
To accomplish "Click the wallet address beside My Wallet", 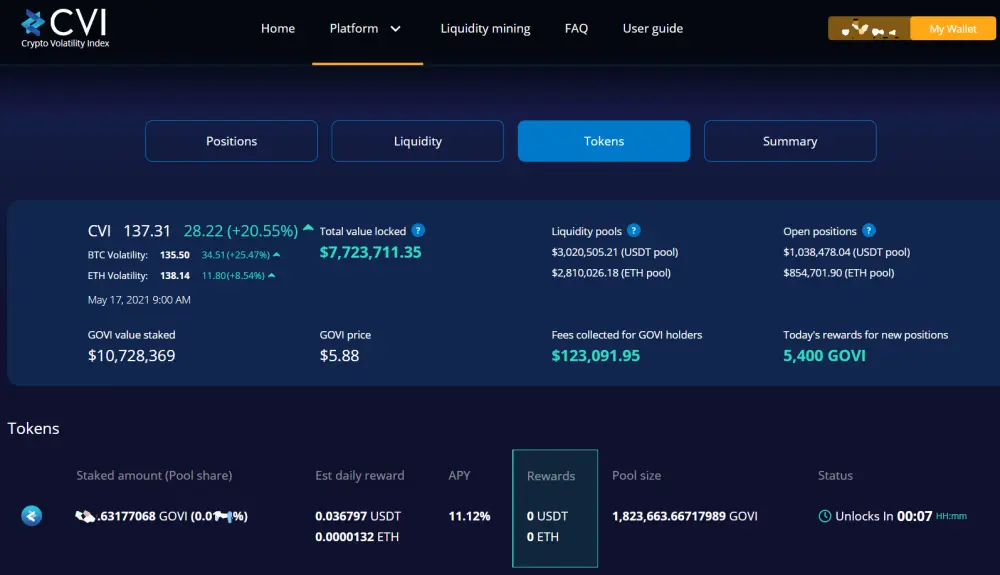I will click(869, 29).
